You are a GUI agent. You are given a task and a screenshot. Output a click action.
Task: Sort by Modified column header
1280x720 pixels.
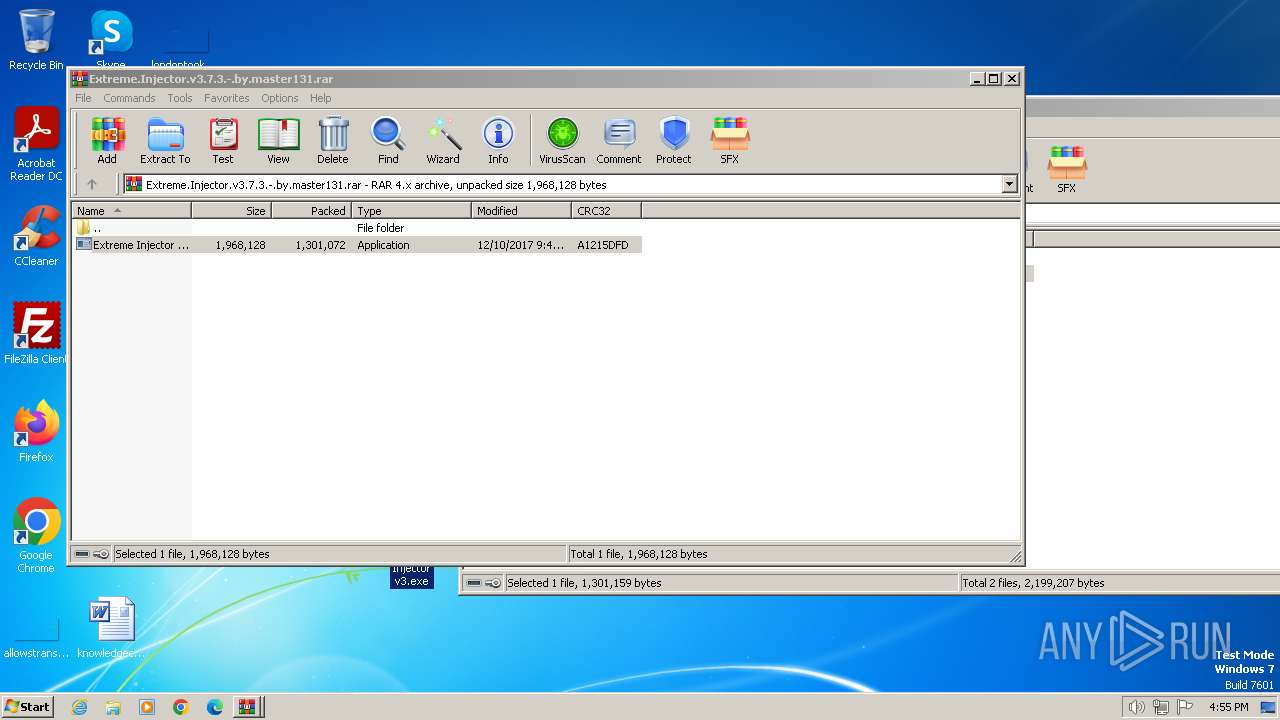[521, 210]
